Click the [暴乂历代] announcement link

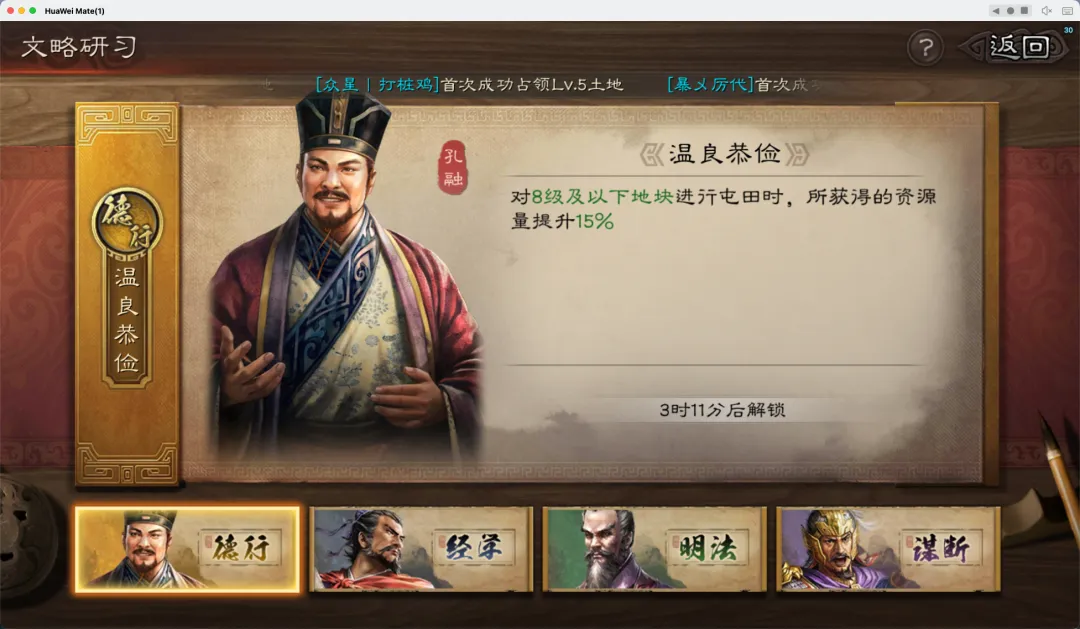pos(710,85)
